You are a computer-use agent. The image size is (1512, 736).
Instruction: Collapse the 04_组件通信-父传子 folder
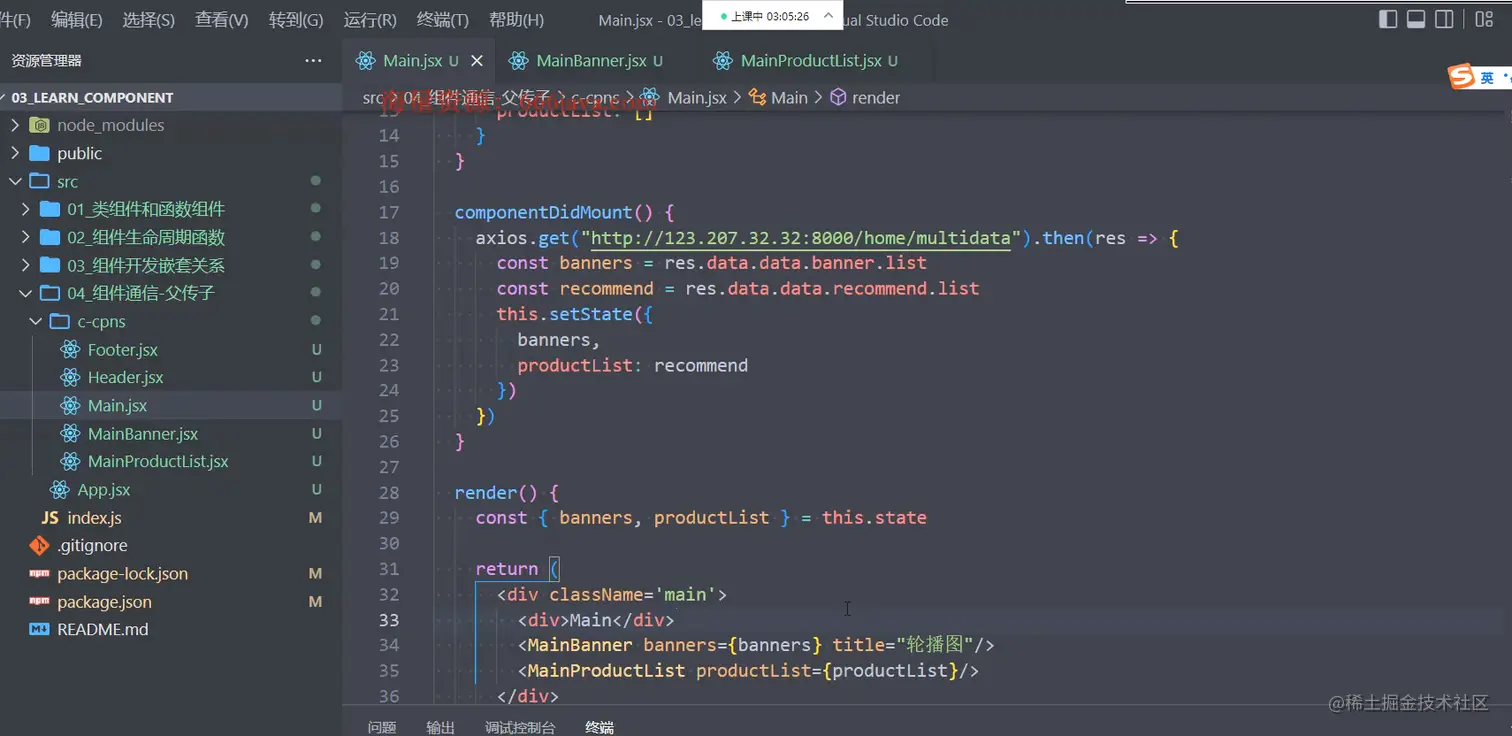coord(27,294)
